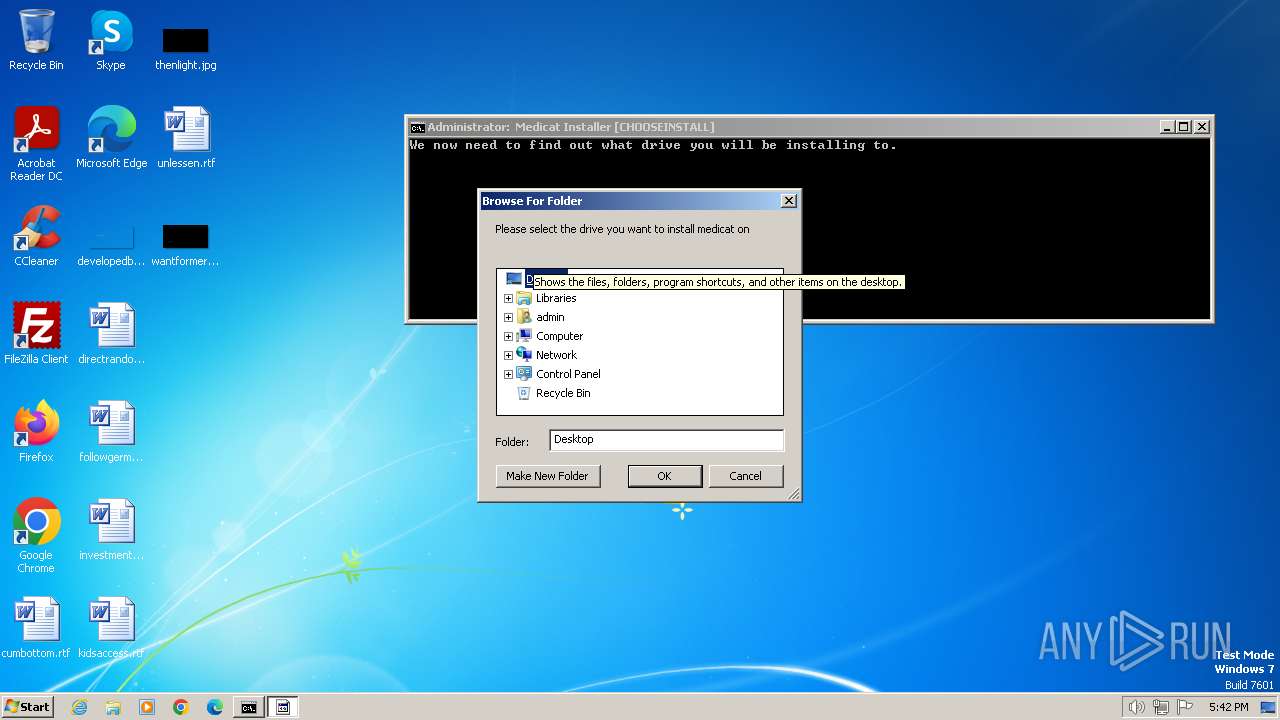Open Chrome from the taskbar
The height and width of the screenshot is (720, 1280).
(x=181, y=707)
